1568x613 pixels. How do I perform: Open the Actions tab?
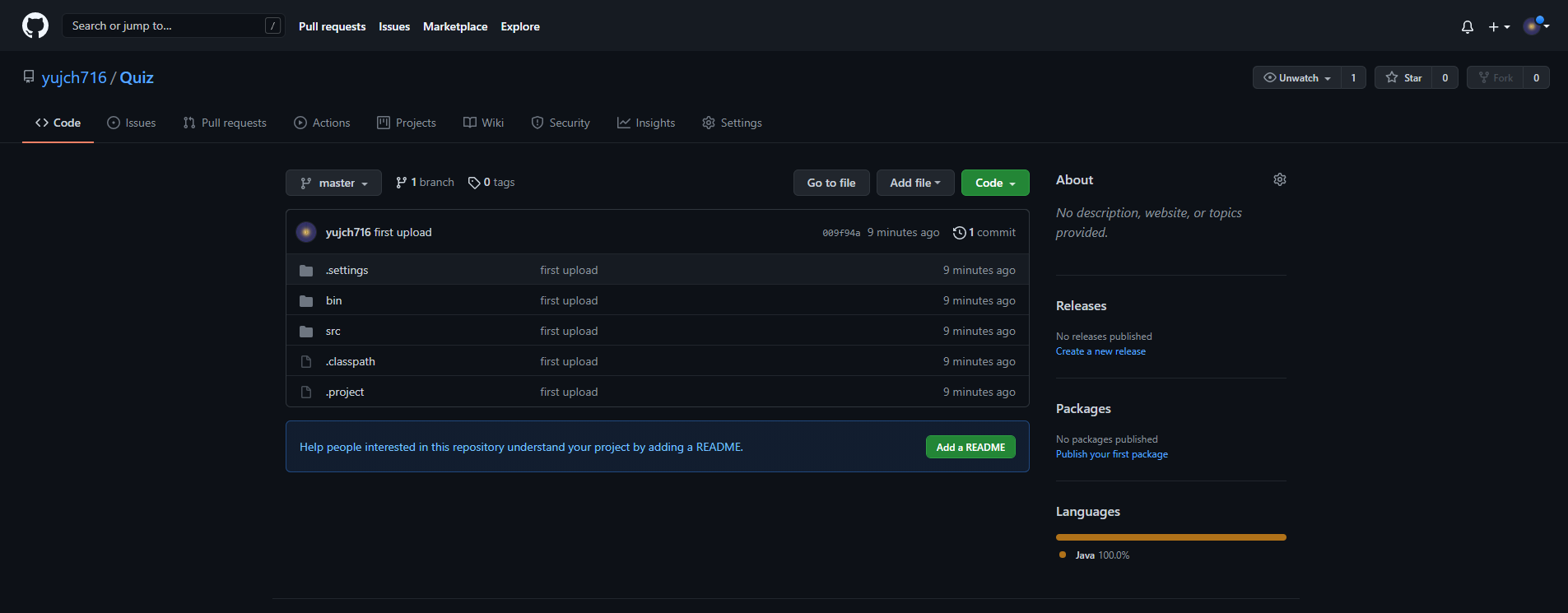(x=322, y=123)
